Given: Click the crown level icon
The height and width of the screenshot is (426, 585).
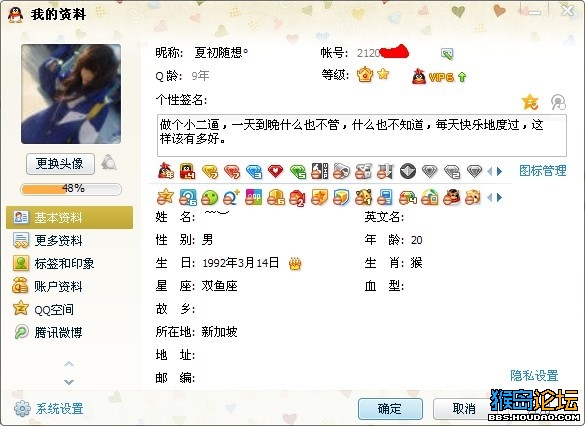Looking at the screenshot, I should pyautogui.click(x=365, y=75).
